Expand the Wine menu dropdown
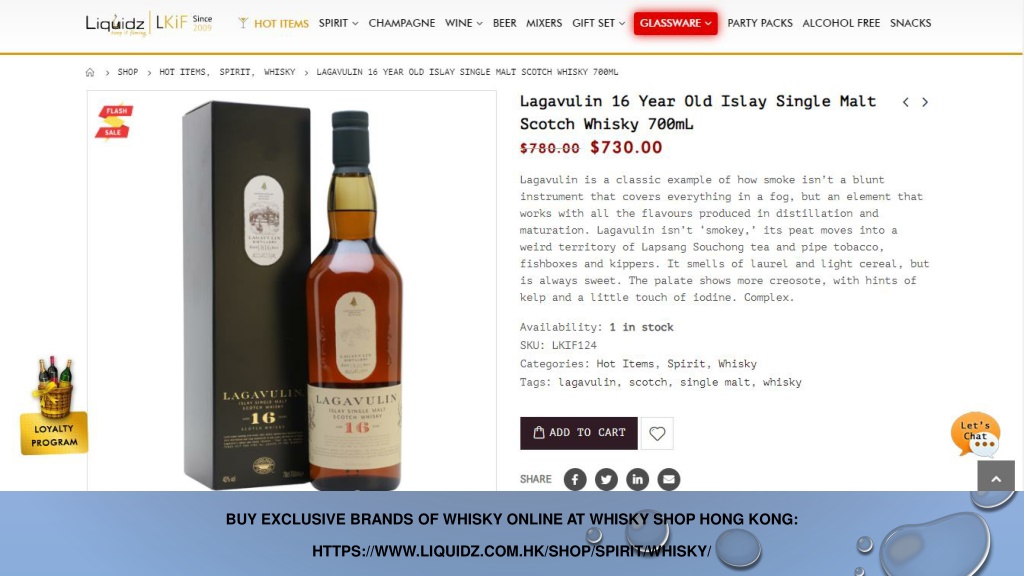Viewport: 1024px width, 576px height. [464, 23]
